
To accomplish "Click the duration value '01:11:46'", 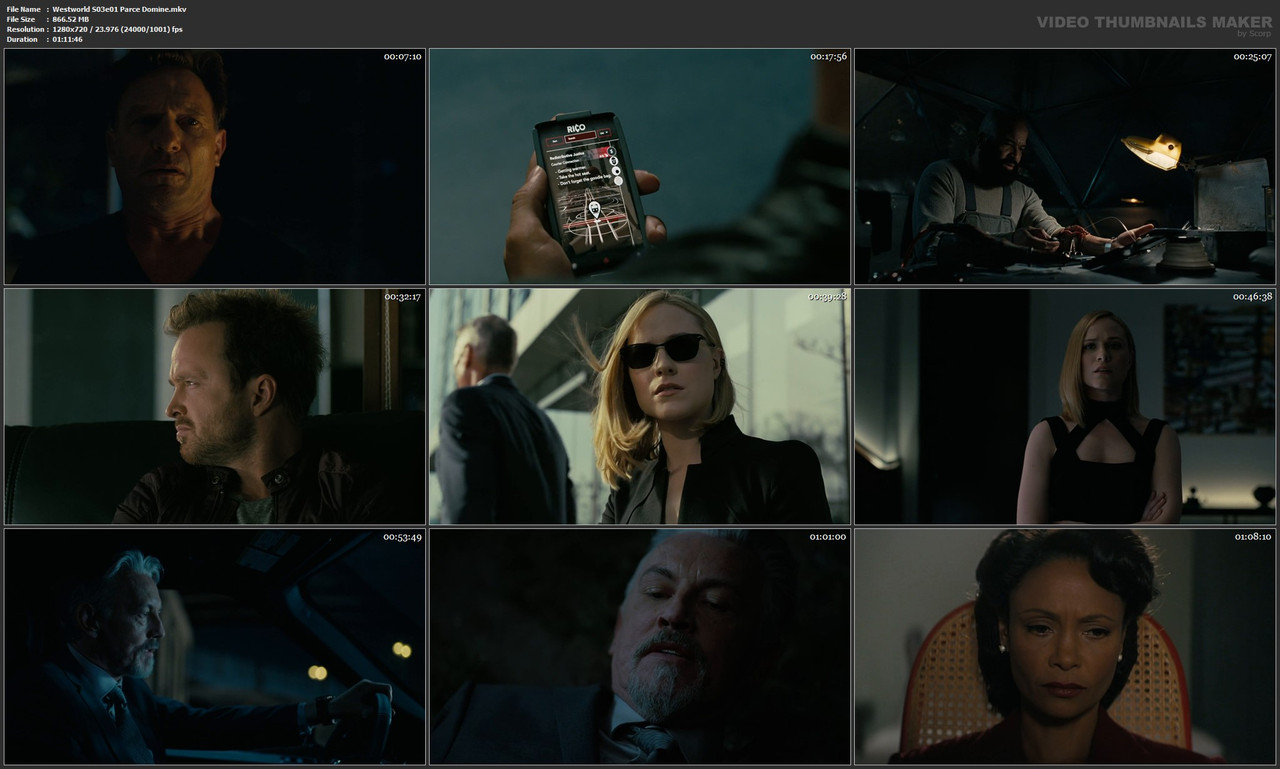I will click(69, 39).
